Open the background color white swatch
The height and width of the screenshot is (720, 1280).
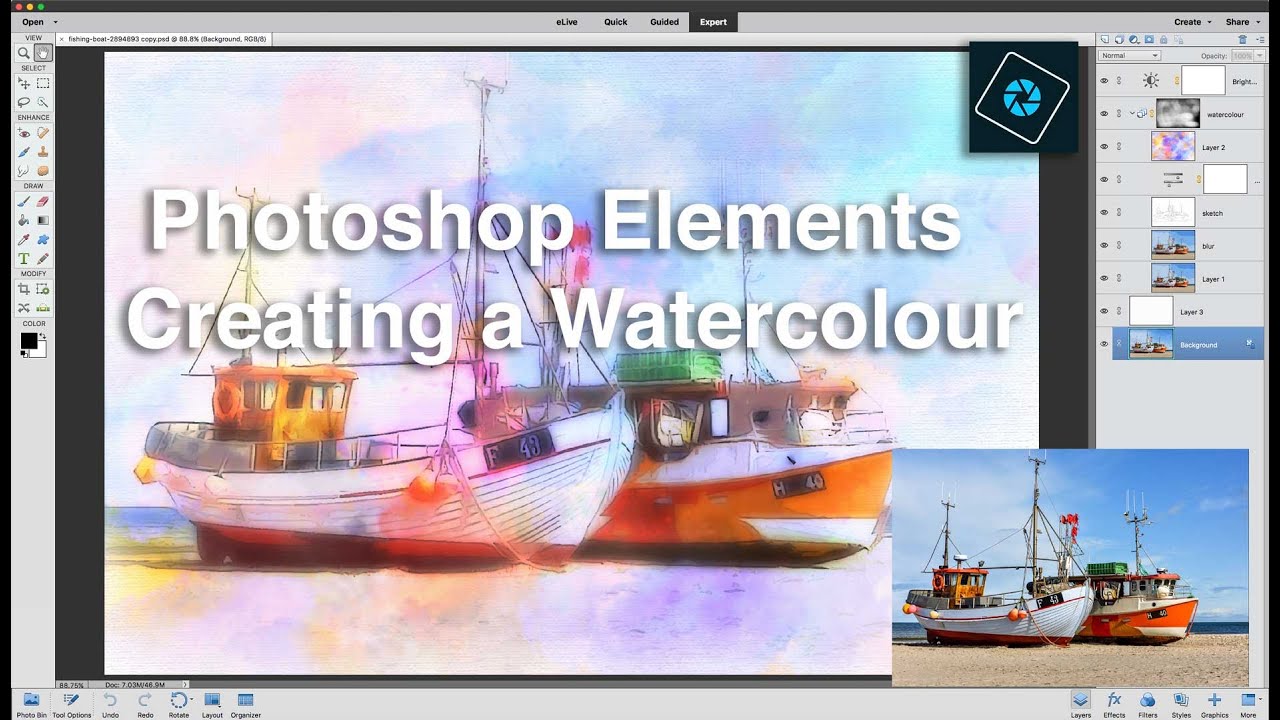tap(40, 351)
